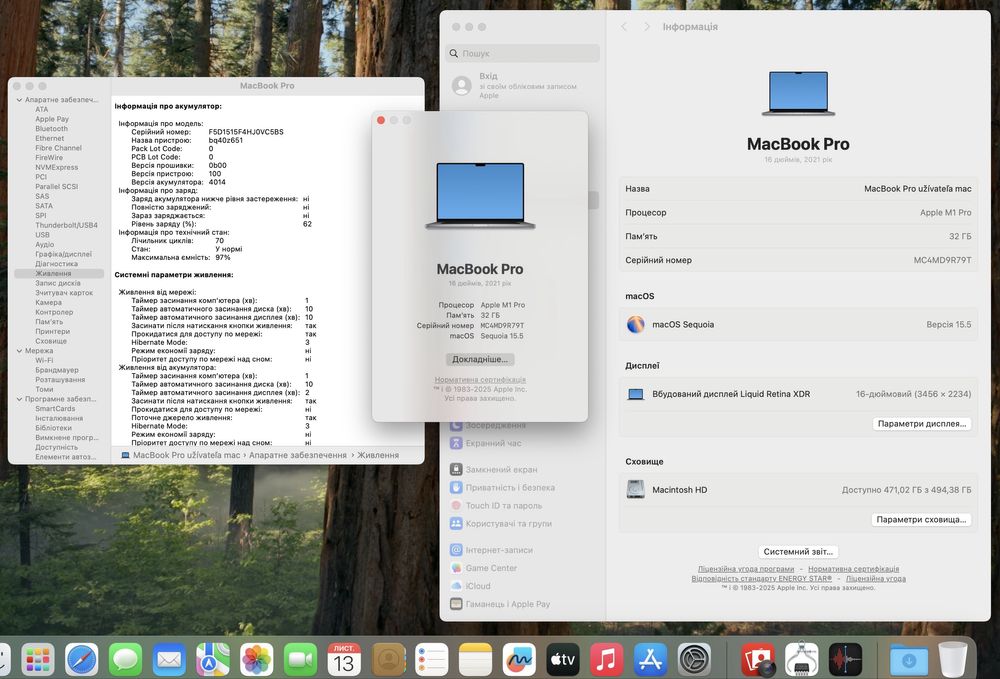Screen dimensions: 1000x679
Task: Open System Information chip icon in Dock
Action: pos(802,659)
